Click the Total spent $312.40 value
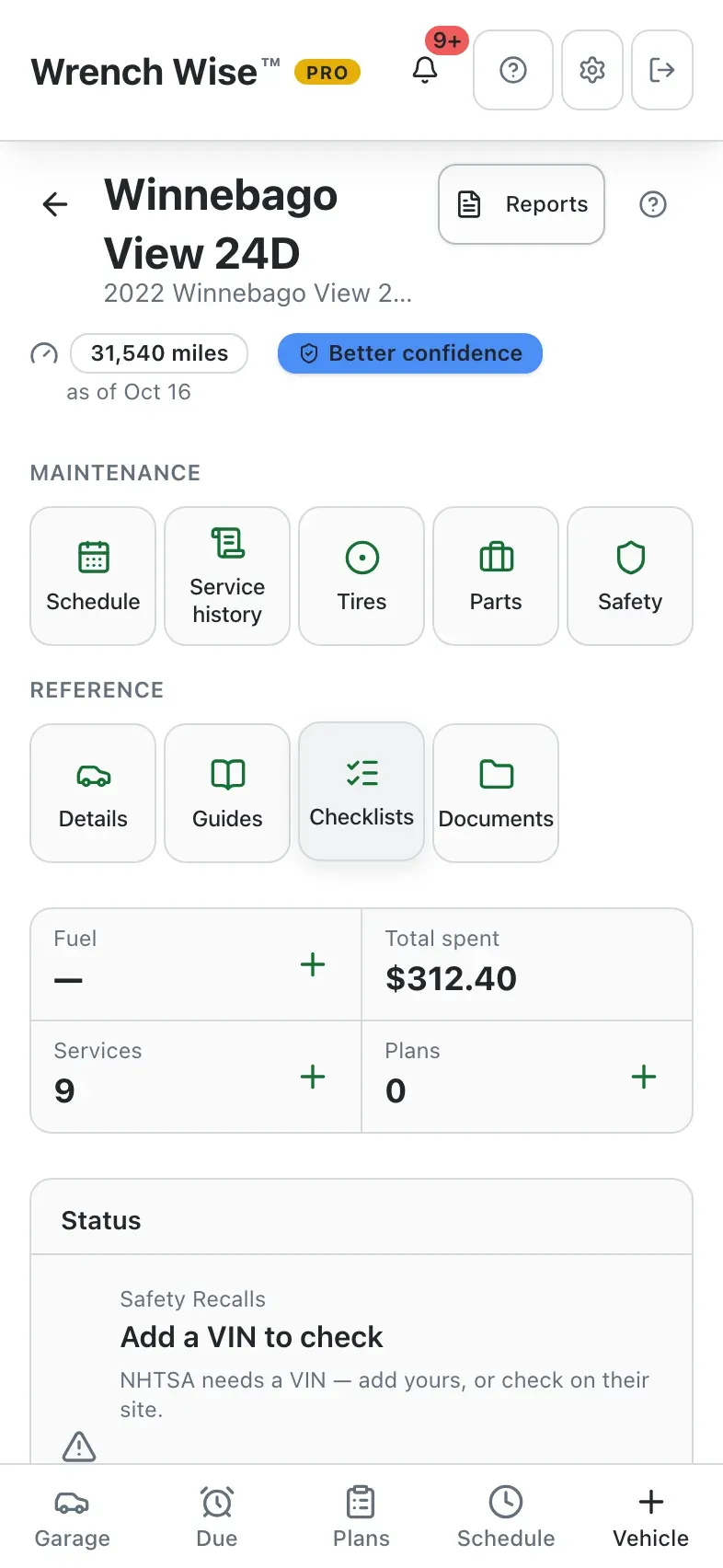Viewport: 723px width, 1568px height. tap(451, 979)
